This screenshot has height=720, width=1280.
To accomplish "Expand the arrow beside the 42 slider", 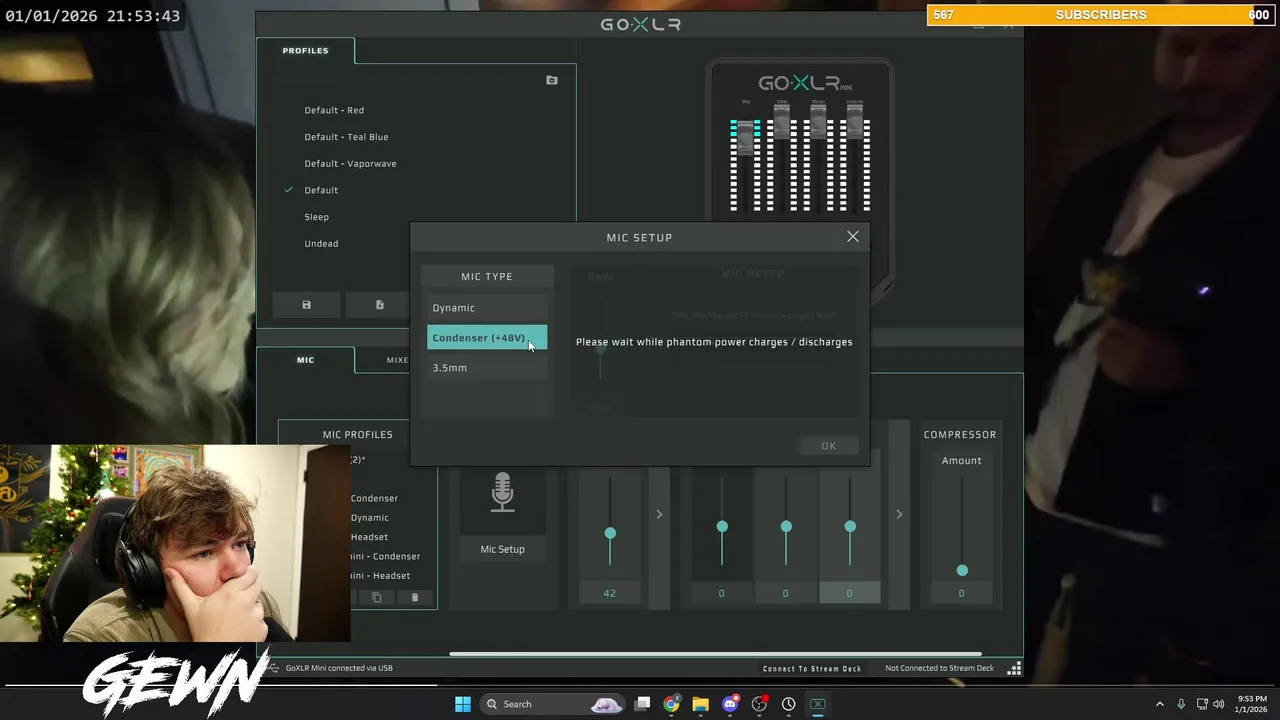I will (x=659, y=514).
